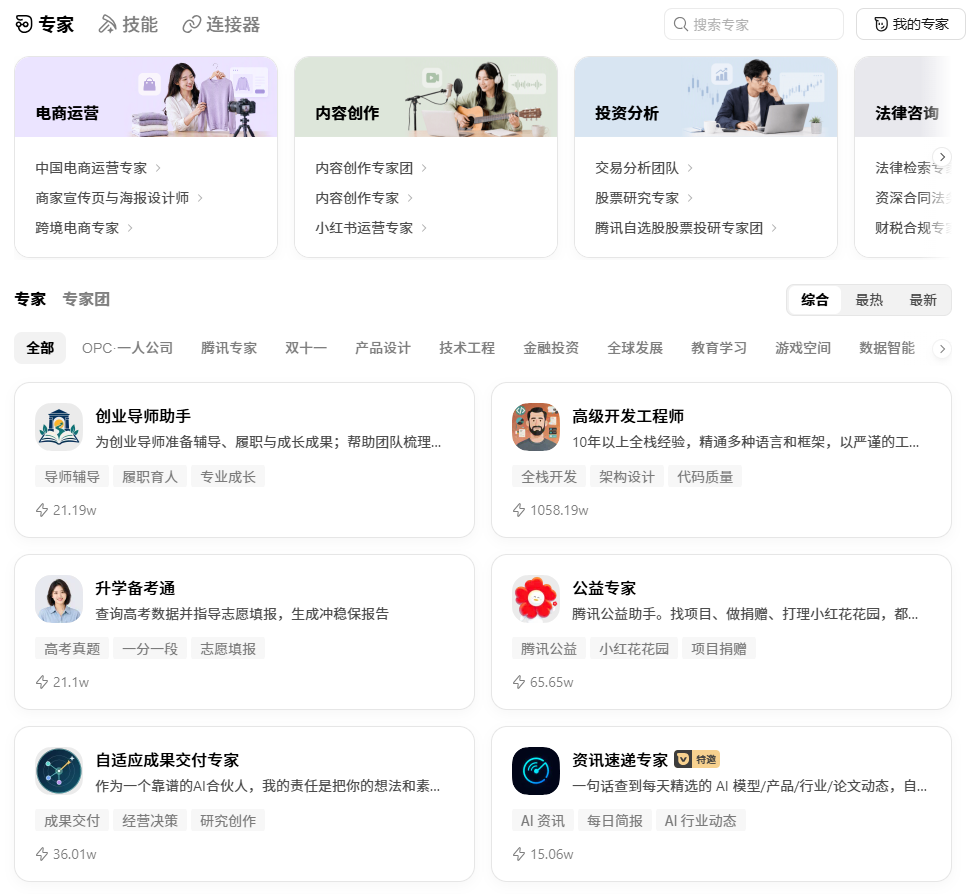The width and height of the screenshot is (970, 894).
Task: Click the 志愿填报 tag
Action: pos(228,649)
